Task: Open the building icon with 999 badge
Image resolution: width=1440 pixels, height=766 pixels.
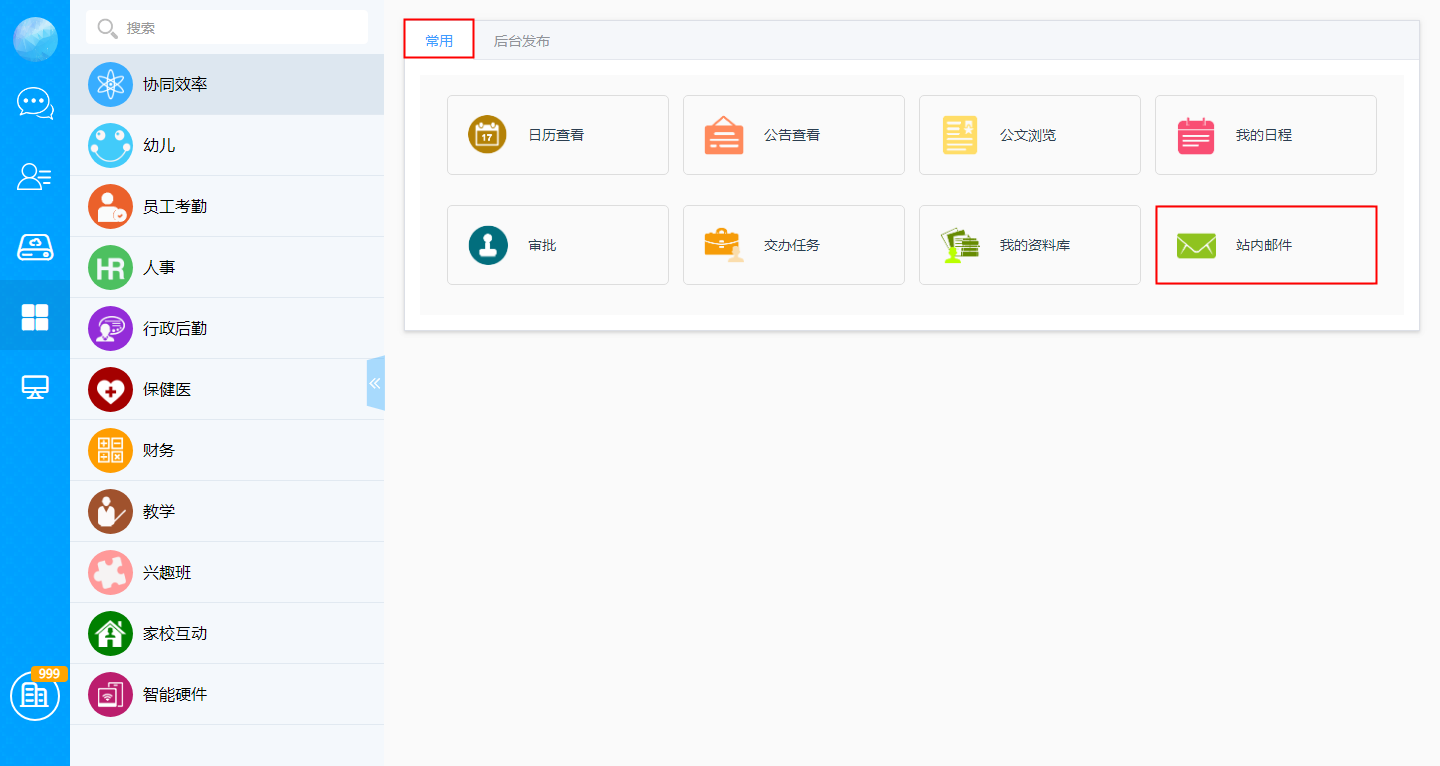Action: coord(35,695)
